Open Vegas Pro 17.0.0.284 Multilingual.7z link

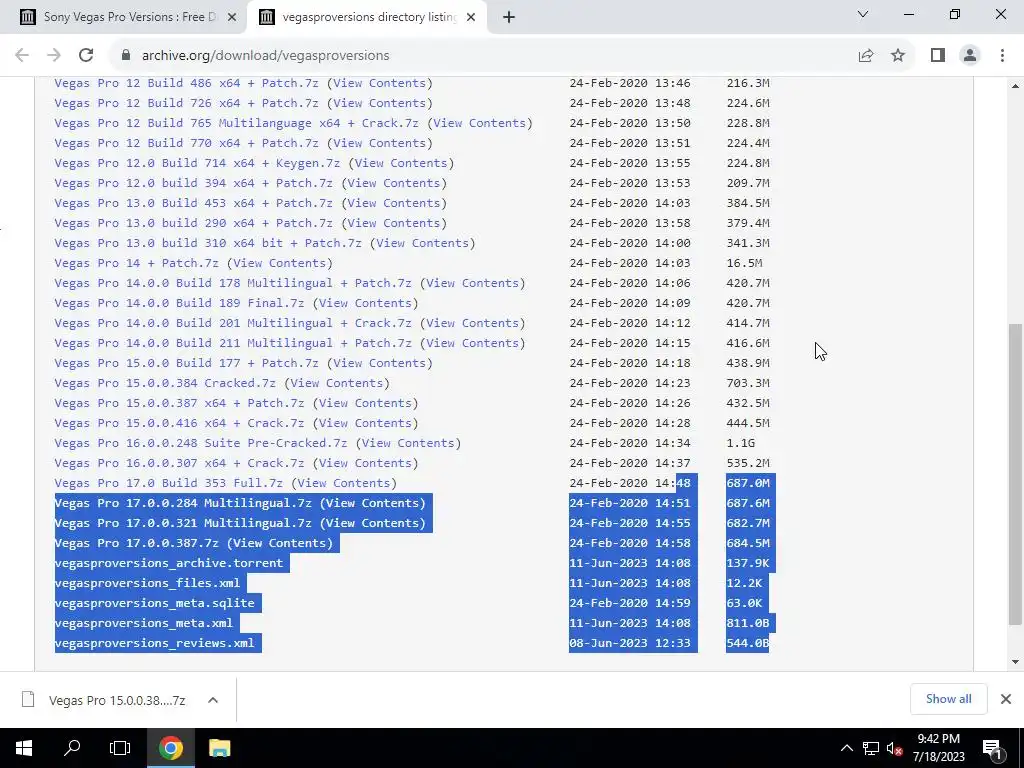183,503
